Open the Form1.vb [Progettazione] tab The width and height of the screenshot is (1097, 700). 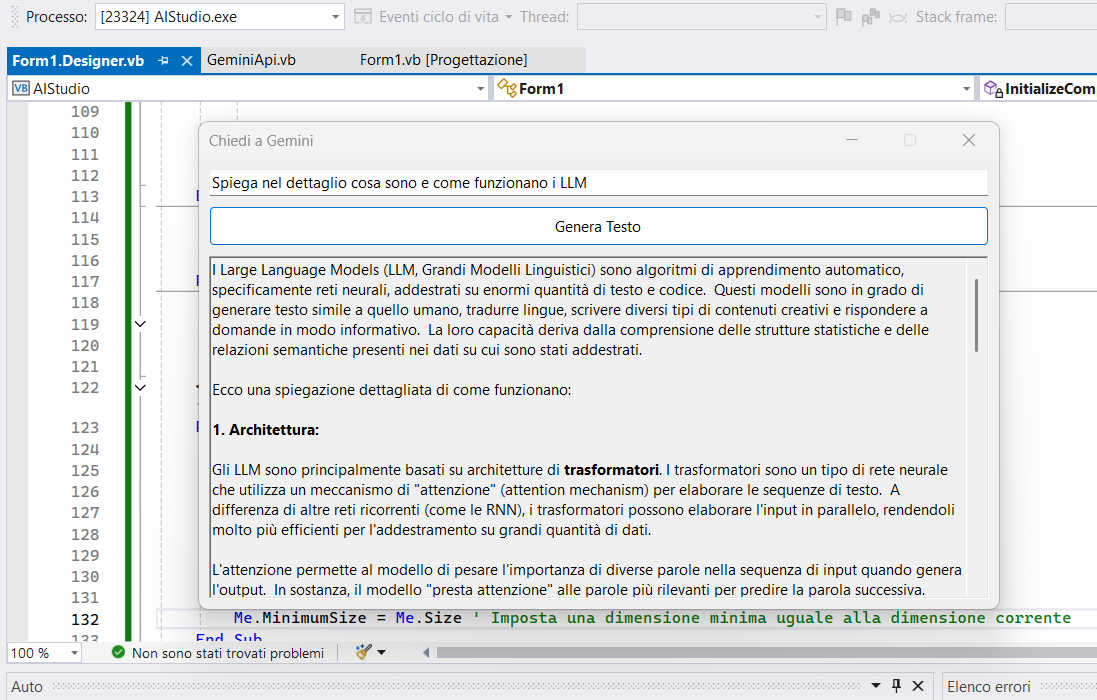[x=444, y=60]
